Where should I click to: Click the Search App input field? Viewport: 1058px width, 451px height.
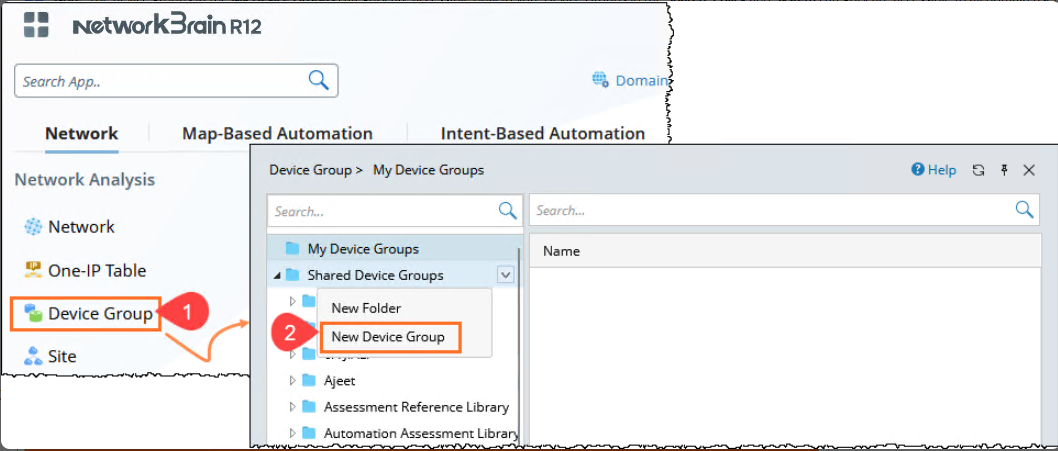(160, 81)
